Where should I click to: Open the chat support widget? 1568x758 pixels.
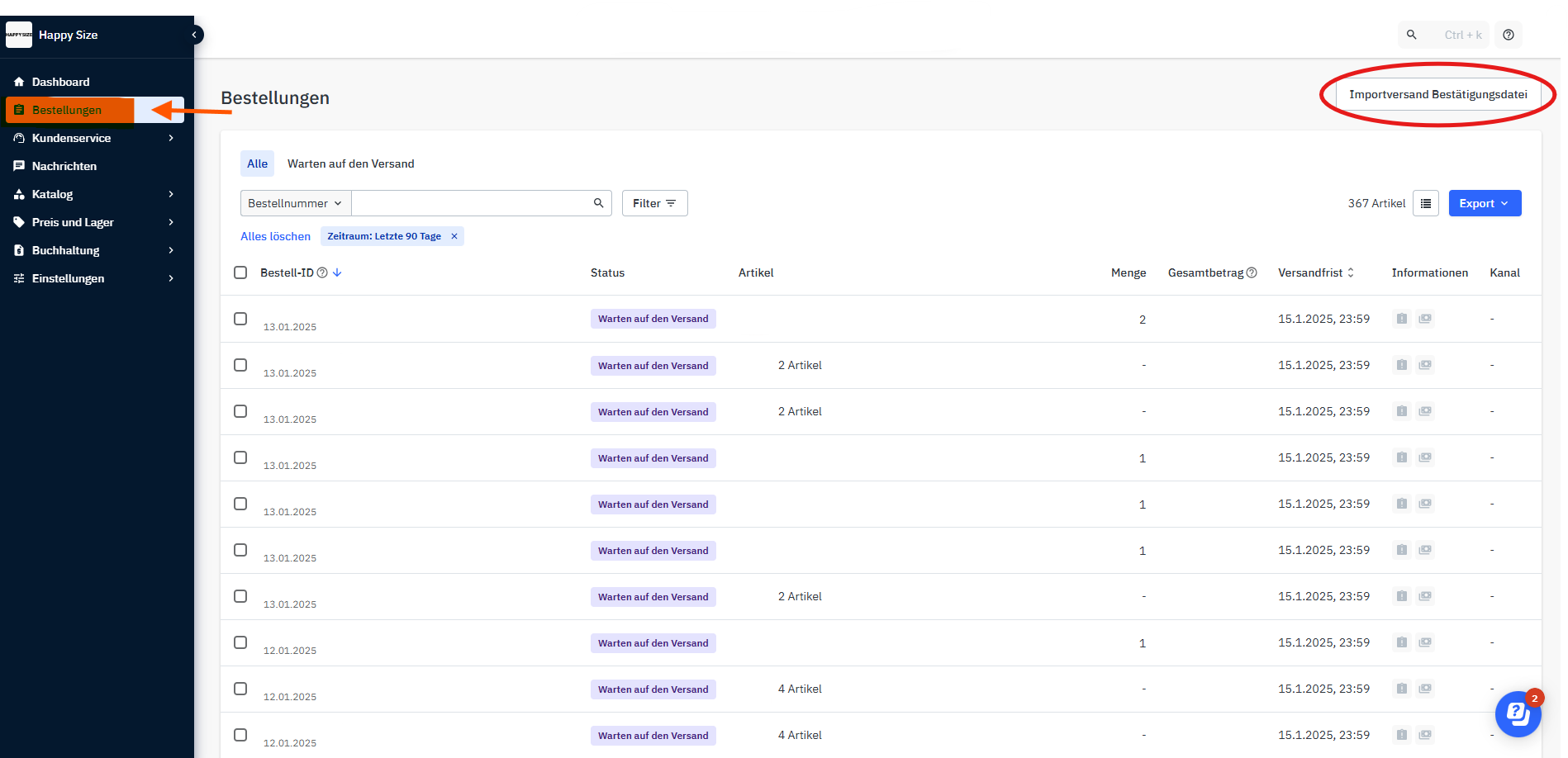point(1518,713)
